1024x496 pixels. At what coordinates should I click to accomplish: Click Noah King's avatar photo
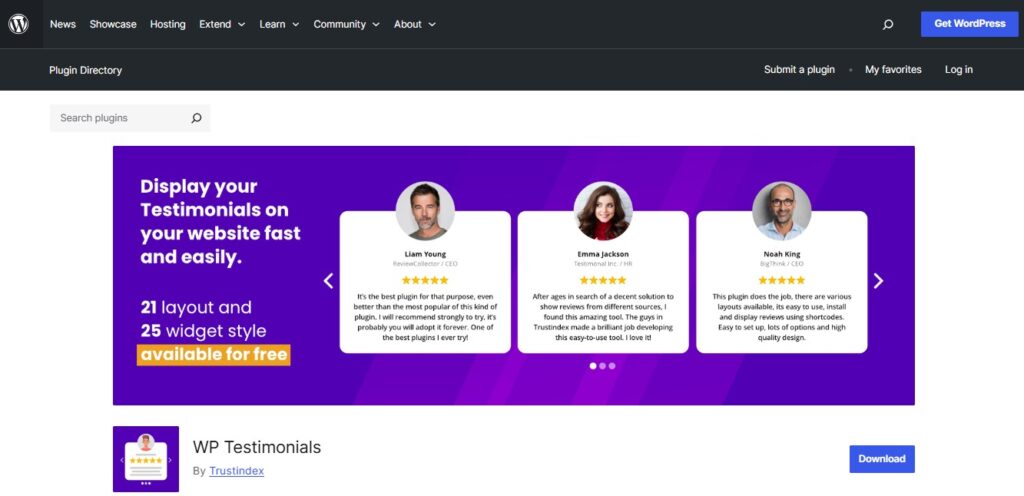click(782, 211)
